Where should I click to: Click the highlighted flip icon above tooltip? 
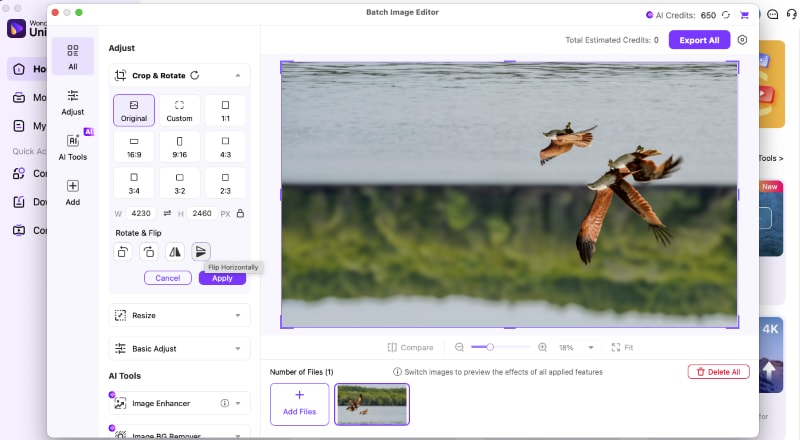[201, 252]
